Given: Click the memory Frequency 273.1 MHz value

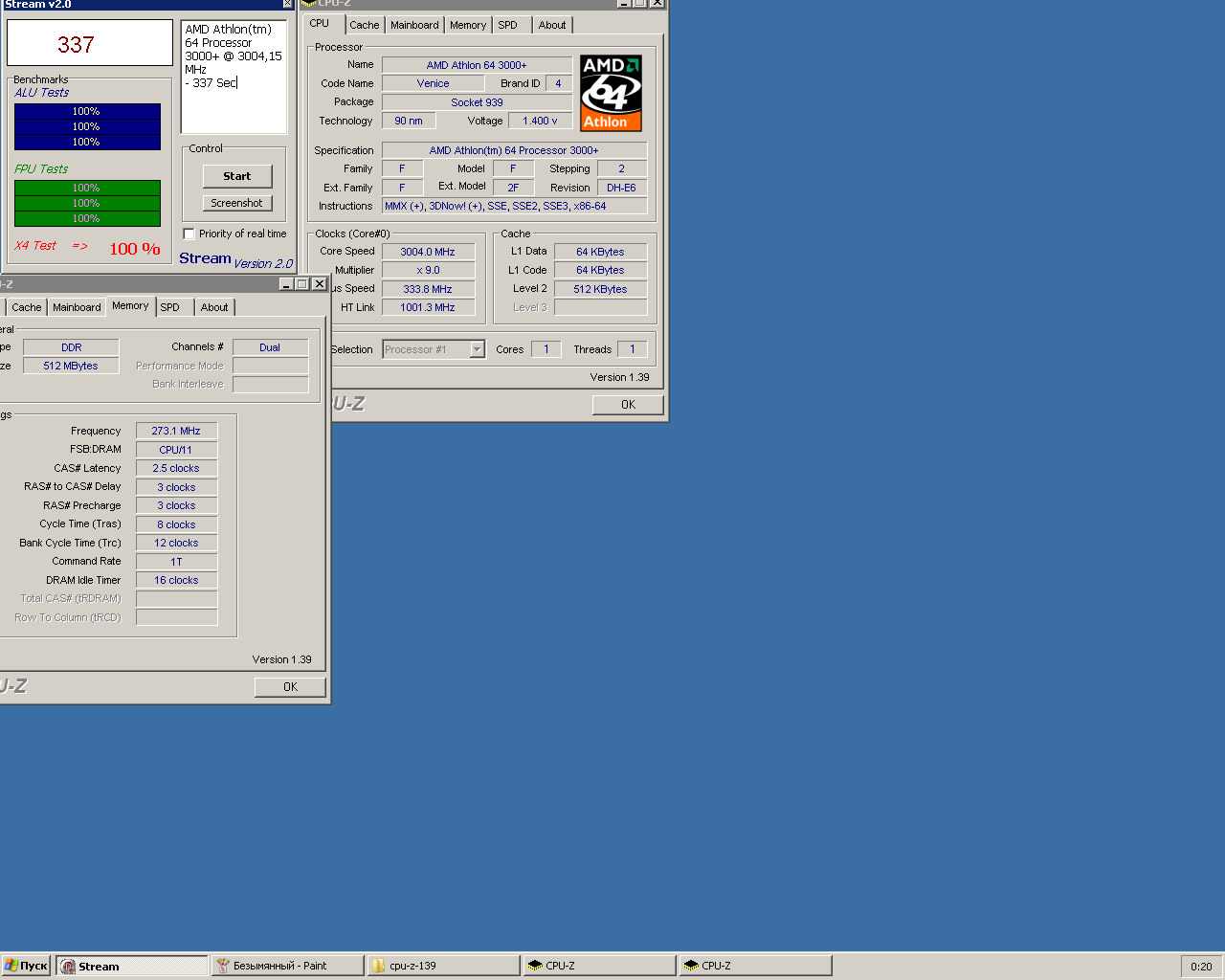Looking at the screenshot, I should [x=176, y=431].
